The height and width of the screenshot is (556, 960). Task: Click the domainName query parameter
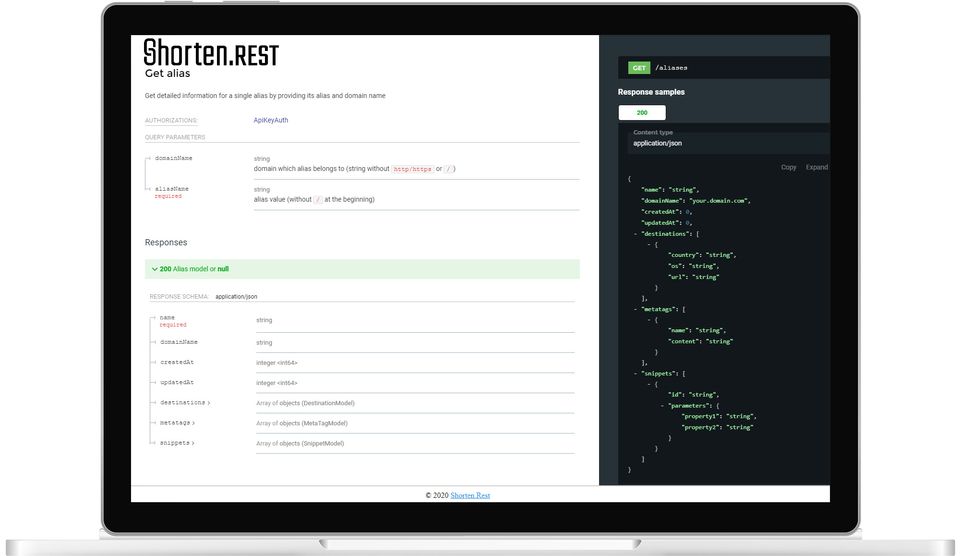[173, 158]
